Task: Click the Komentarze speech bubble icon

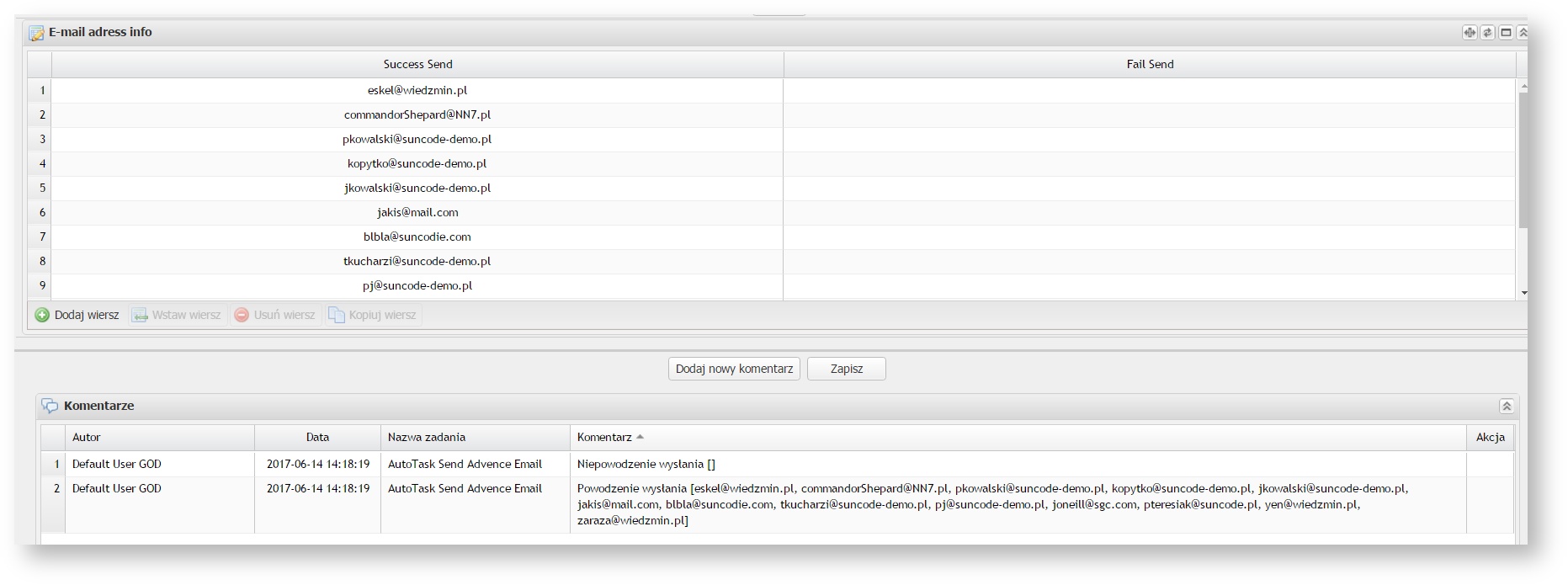Action: [x=50, y=406]
